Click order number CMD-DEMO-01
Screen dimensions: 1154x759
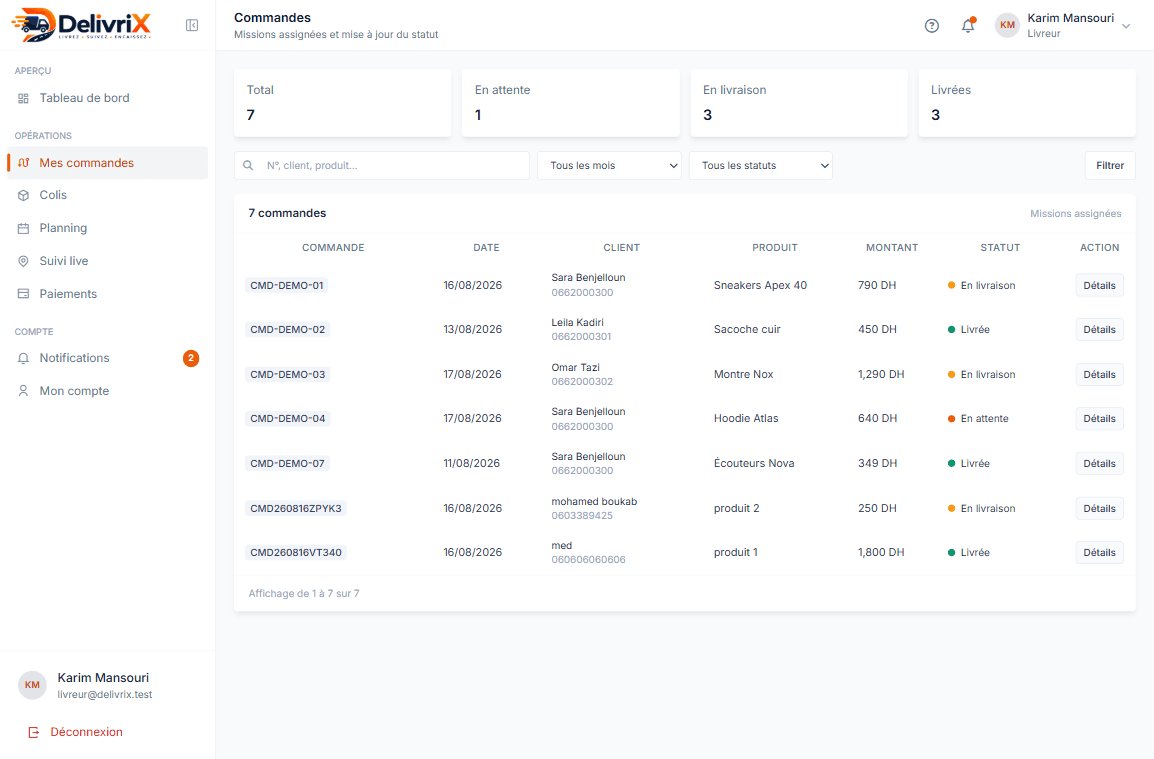click(287, 286)
